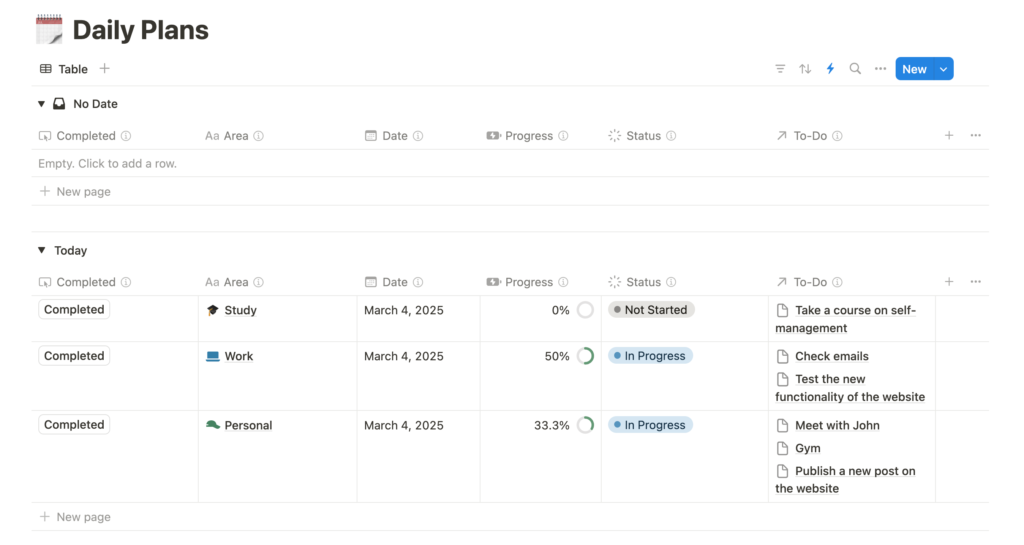Add a property in Today table header
The image size is (1024, 545).
pos(949,282)
